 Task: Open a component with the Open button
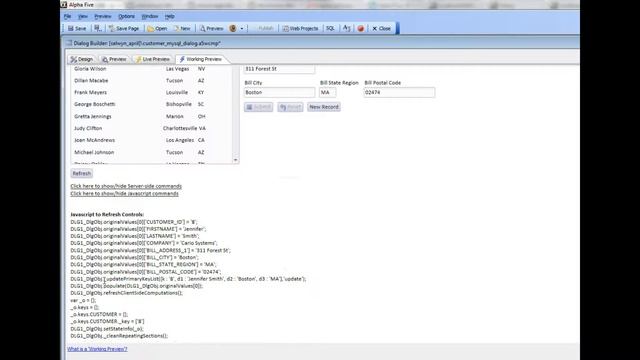coord(157,29)
